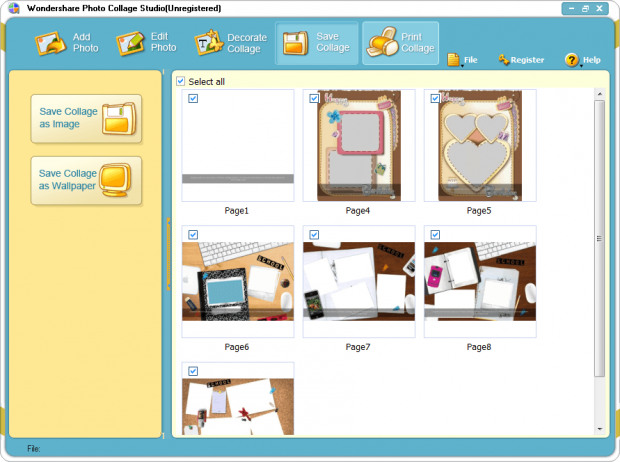Select the corkboard collage thumbnail

(x=238, y=399)
